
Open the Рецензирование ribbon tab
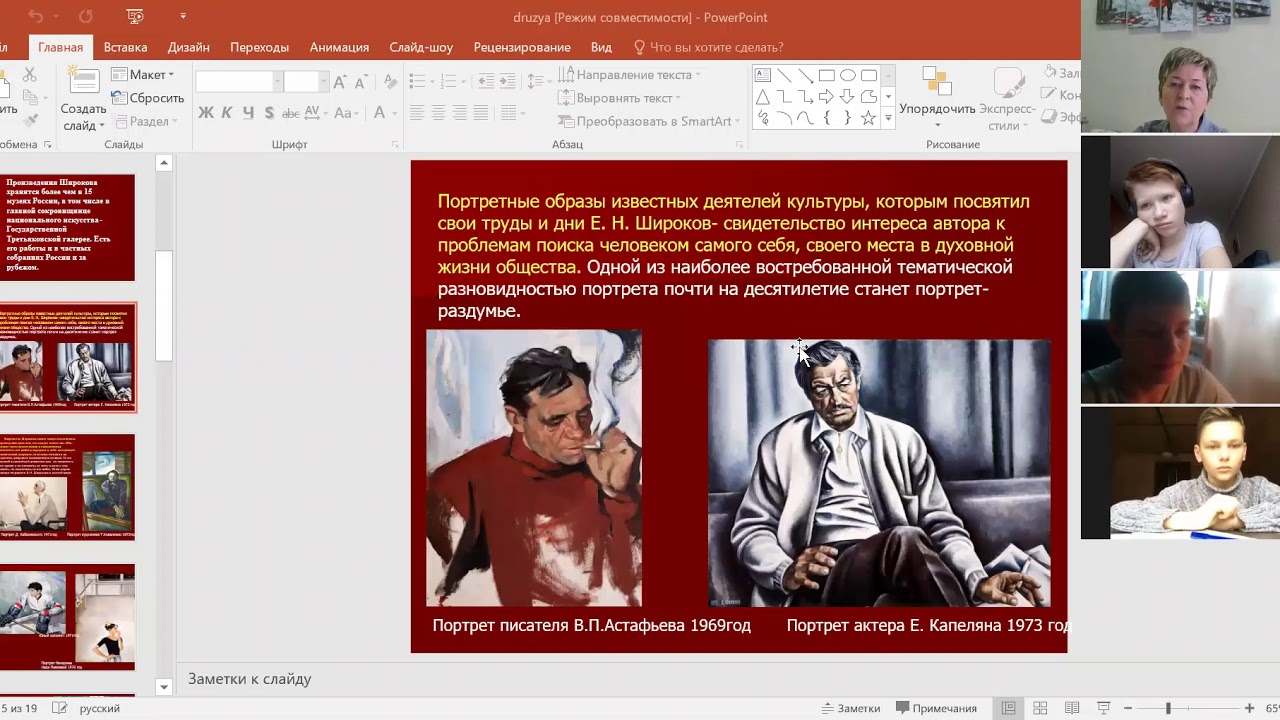point(522,47)
